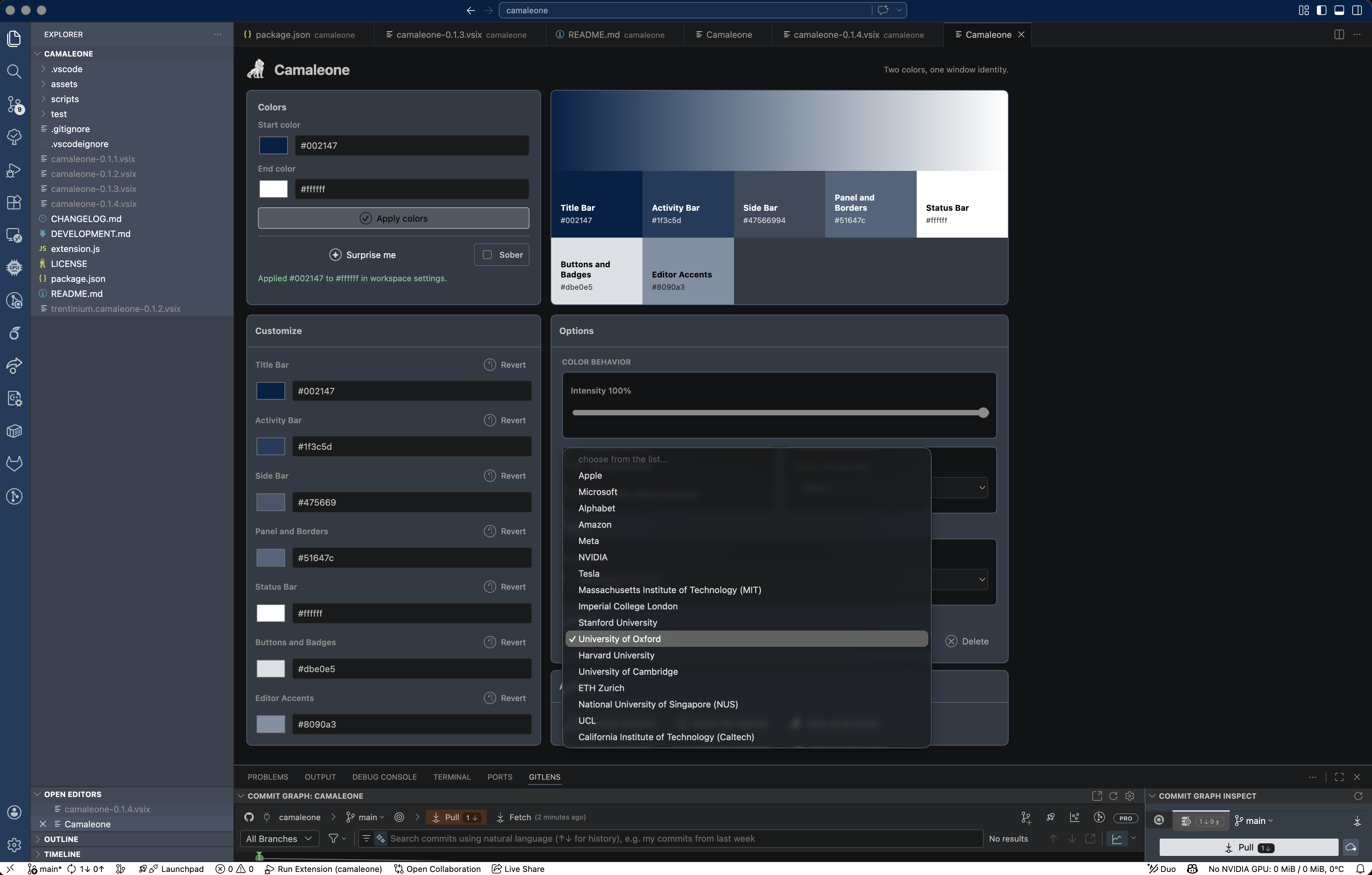Split the editor to the right
Viewport: 1372px width, 875px height.
point(1339,34)
